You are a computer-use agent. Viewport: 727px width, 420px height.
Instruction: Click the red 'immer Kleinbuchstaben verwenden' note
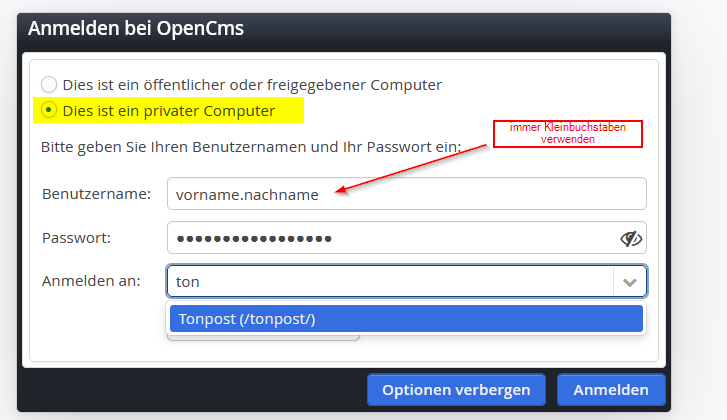[x=568, y=134]
